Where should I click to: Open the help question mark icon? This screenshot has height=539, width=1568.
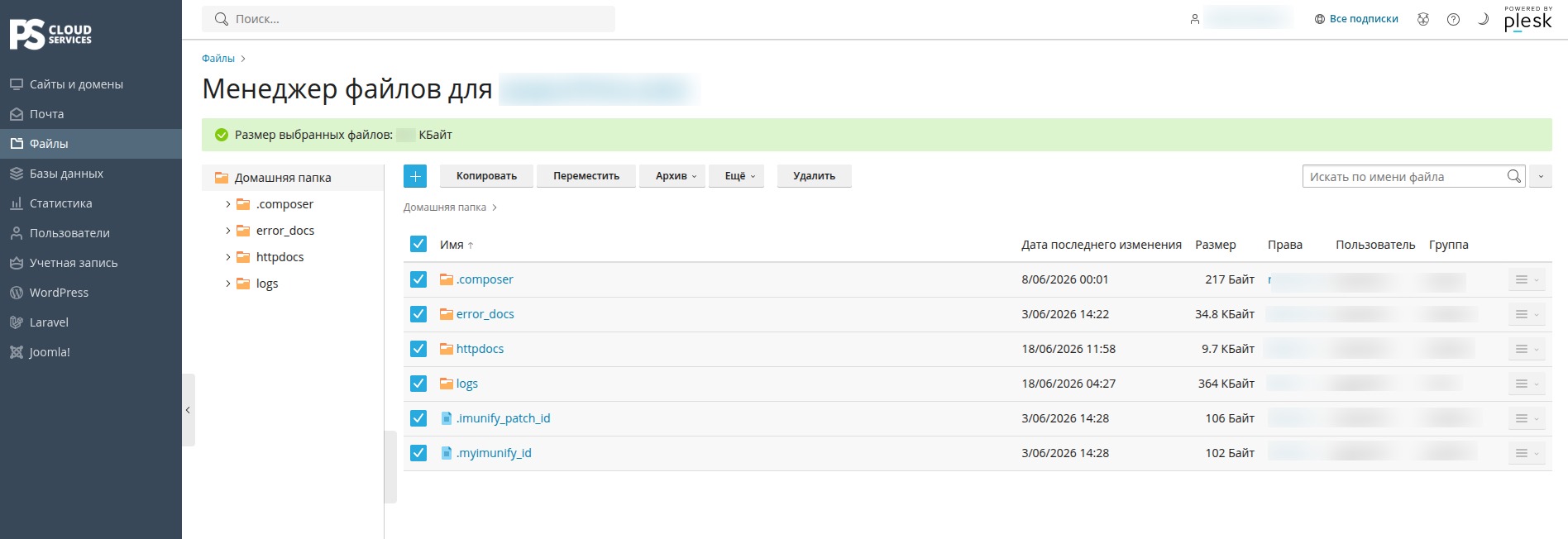pos(1453,19)
